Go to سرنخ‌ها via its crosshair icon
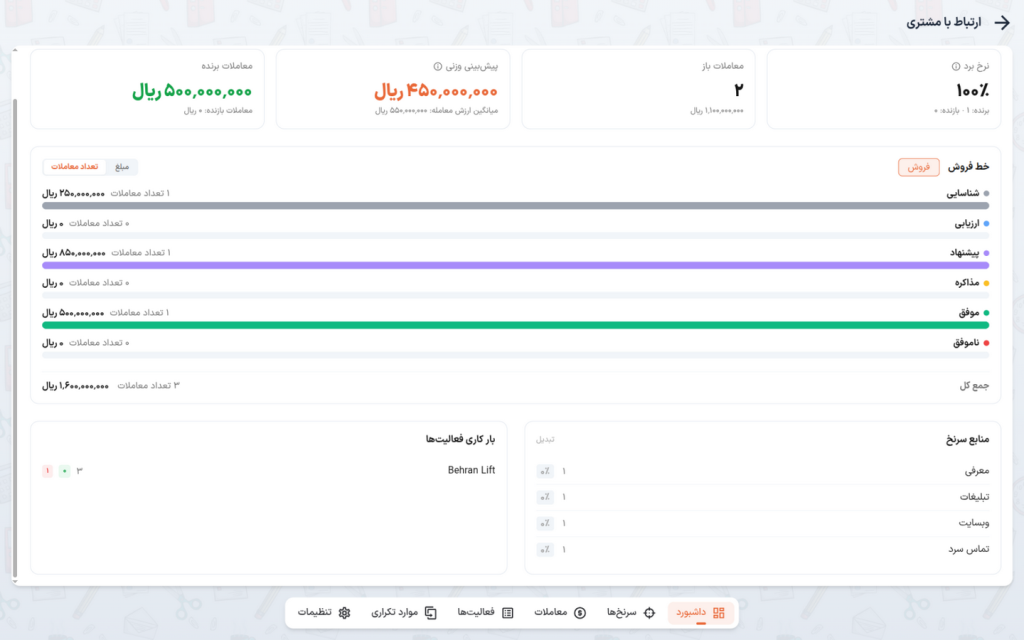Image resolution: width=1024 pixels, height=640 pixels. pos(649,613)
